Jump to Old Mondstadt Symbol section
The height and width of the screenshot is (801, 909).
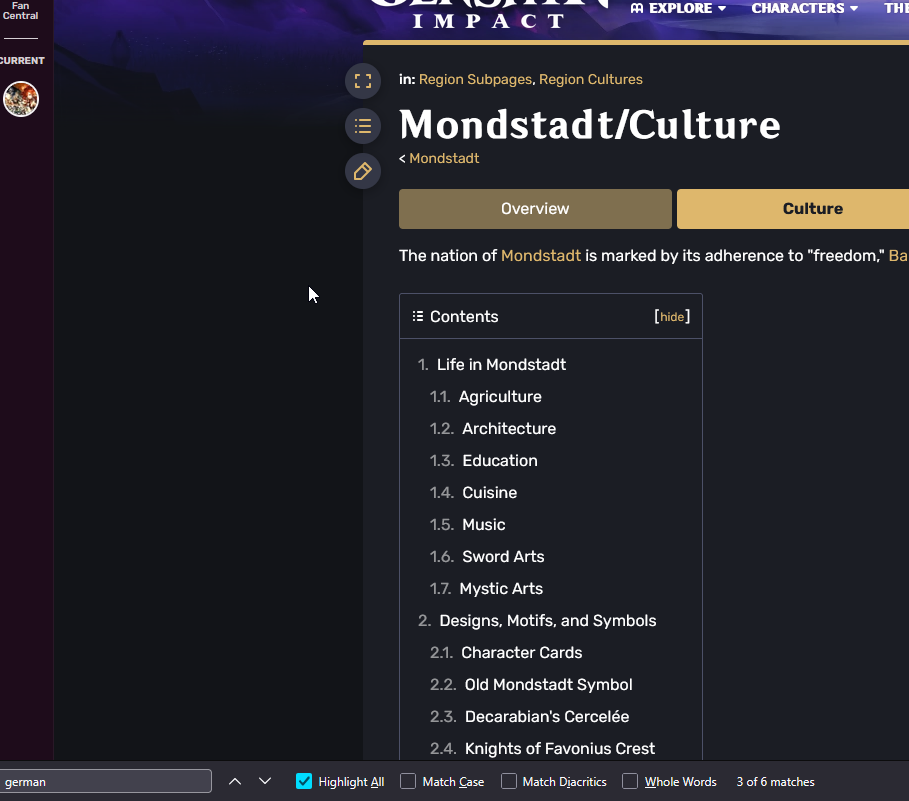click(548, 685)
